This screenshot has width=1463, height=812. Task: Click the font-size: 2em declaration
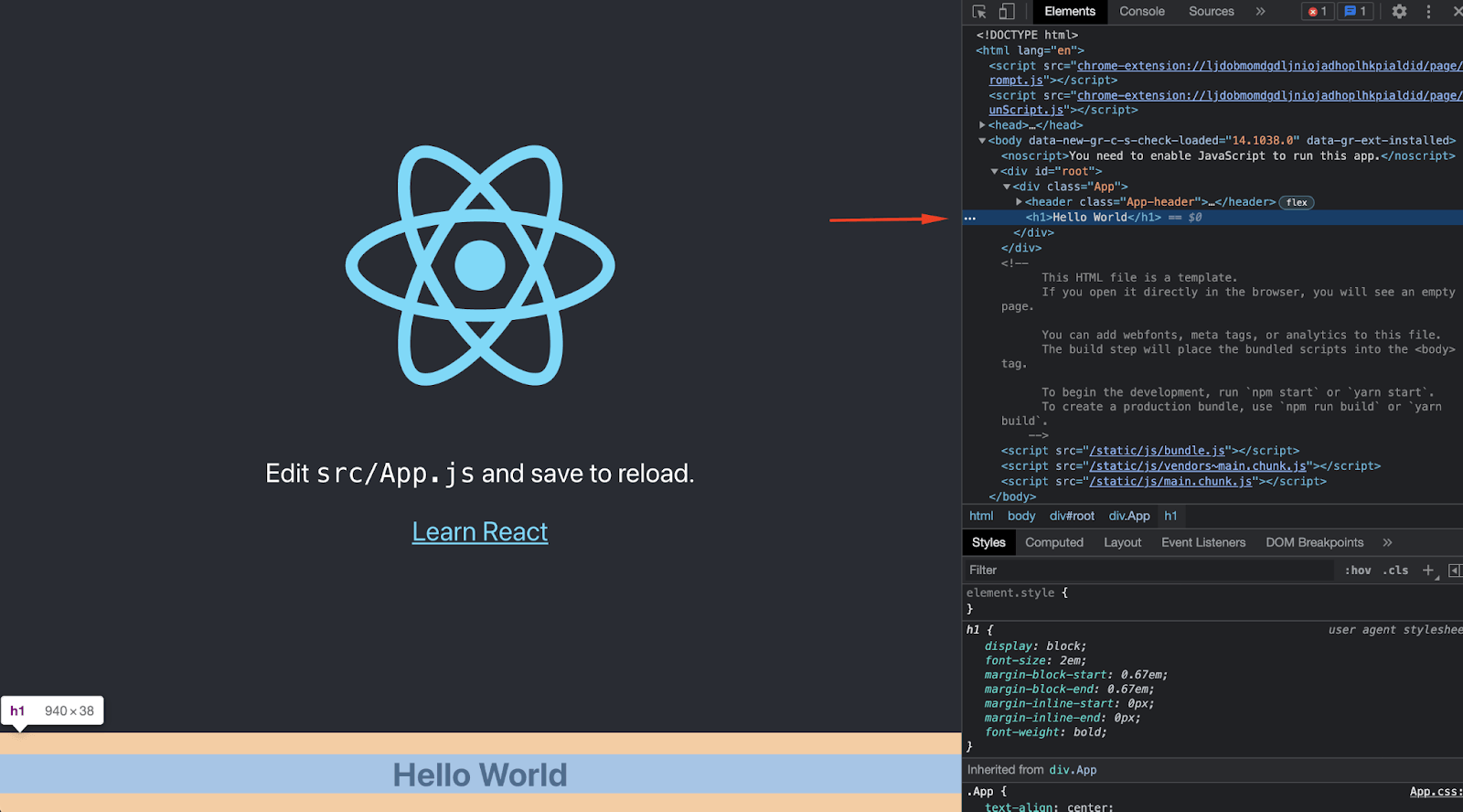1036,660
